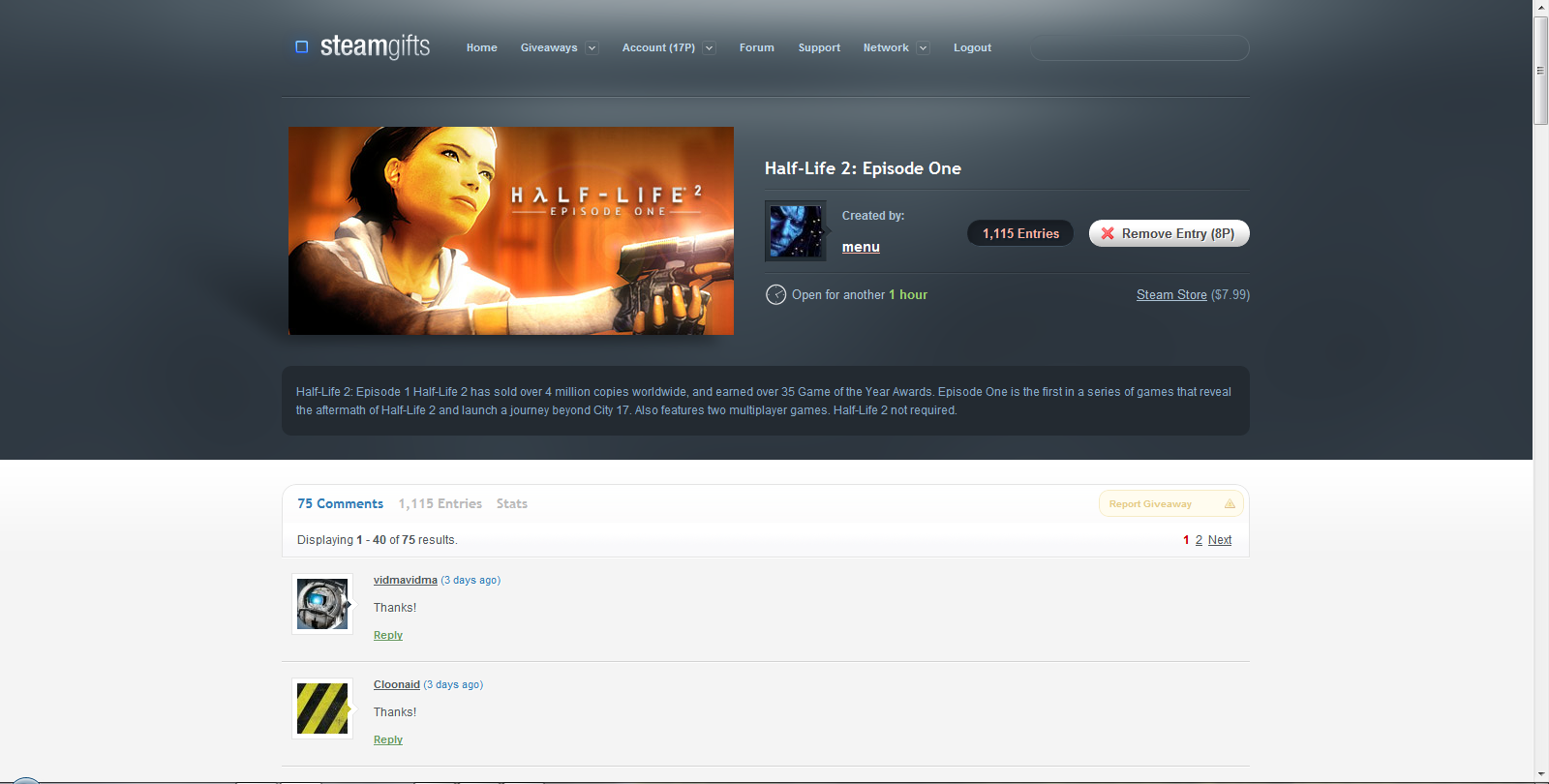Click vidmavidma's avatar image
The image size is (1549, 784).
(322, 604)
